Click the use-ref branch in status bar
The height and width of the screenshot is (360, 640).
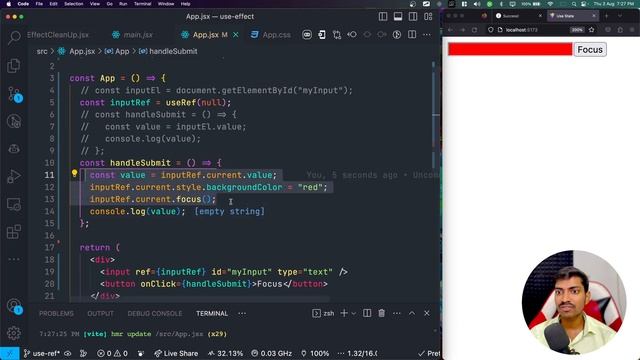tap(41, 353)
